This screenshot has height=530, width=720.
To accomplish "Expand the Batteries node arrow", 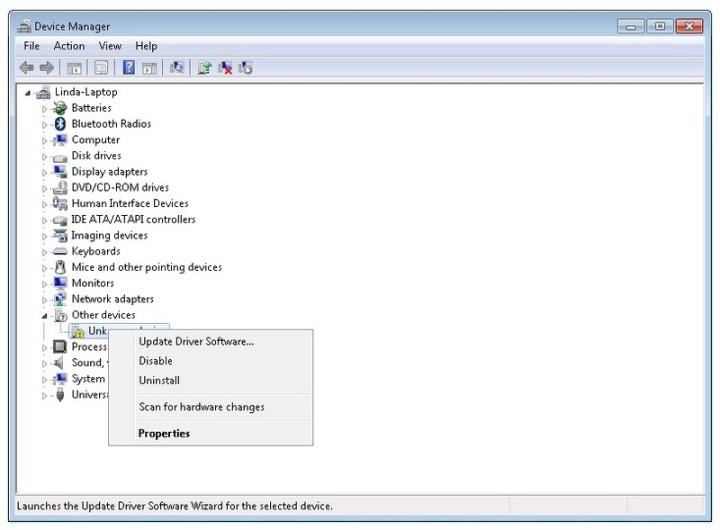I will pos(45,109).
